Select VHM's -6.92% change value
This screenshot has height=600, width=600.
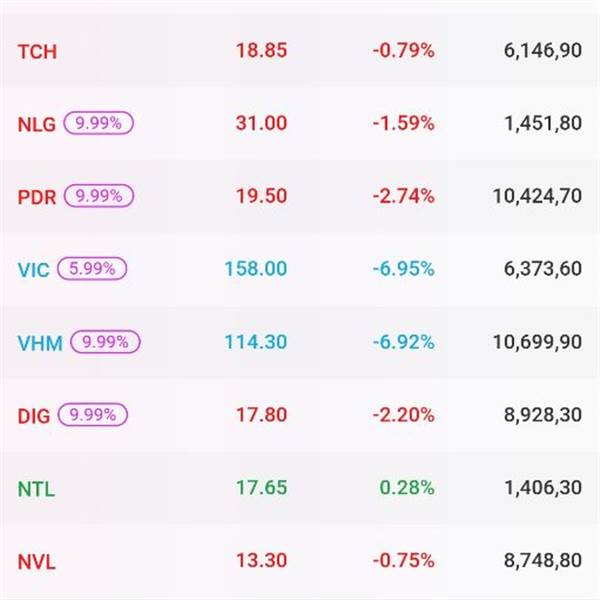pos(403,342)
